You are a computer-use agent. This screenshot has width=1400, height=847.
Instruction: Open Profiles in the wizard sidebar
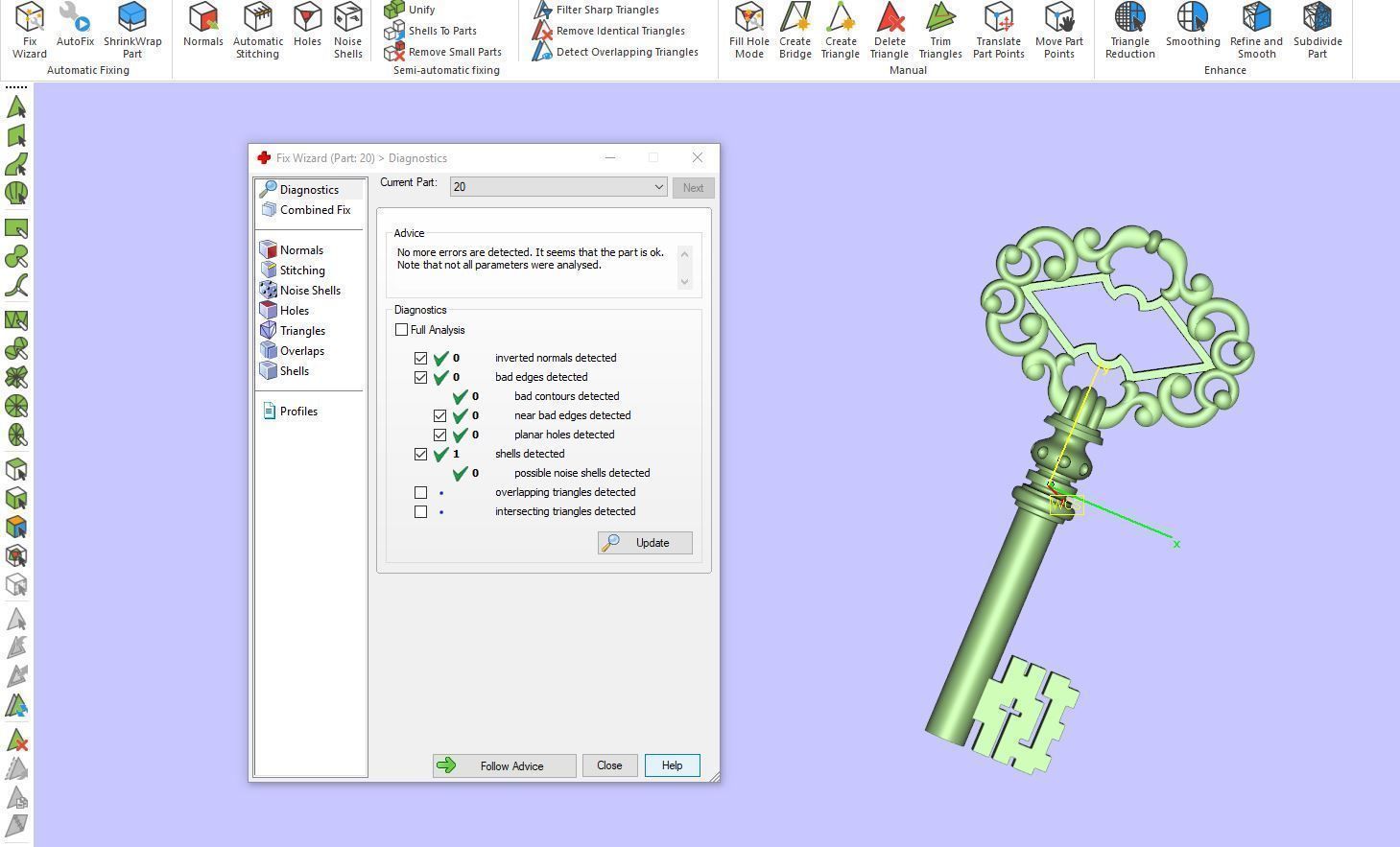click(297, 412)
